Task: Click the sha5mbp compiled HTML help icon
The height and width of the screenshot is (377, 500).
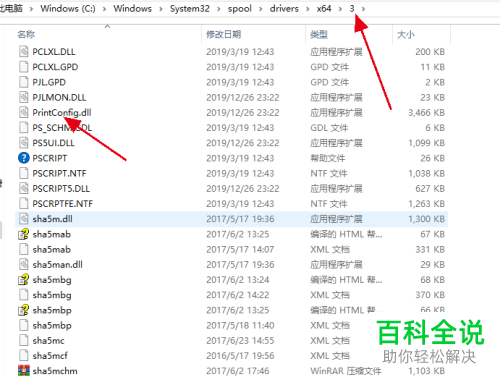Action: (x=24, y=310)
